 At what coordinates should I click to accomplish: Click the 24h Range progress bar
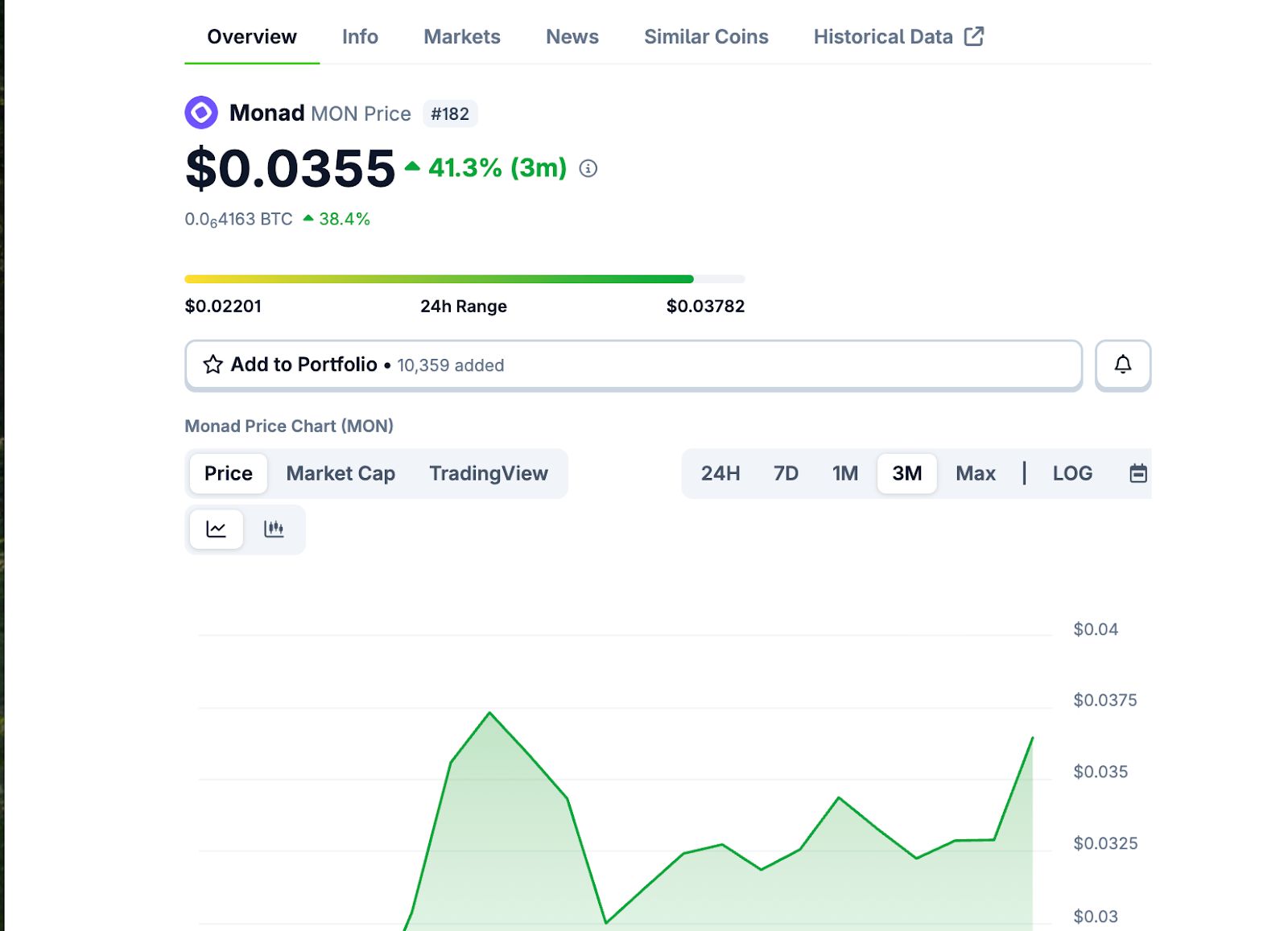465,278
